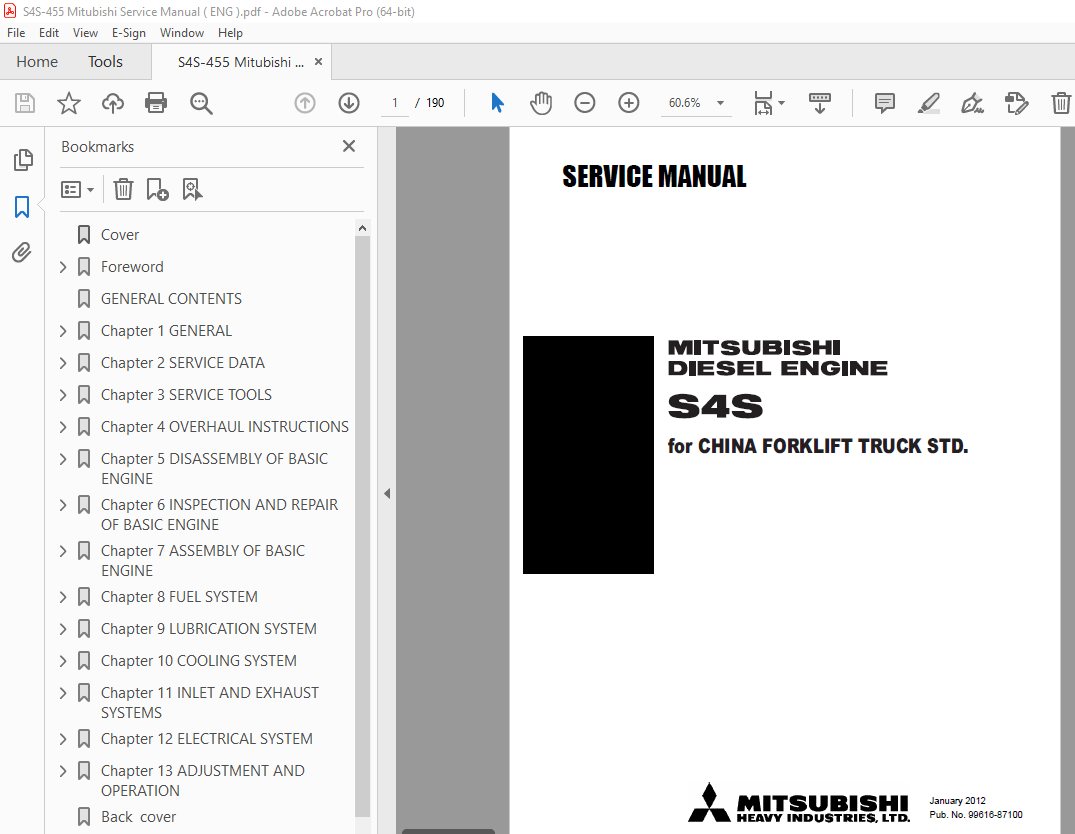Click the upload to cloud icon
1075x834 pixels.
coord(112,103)
